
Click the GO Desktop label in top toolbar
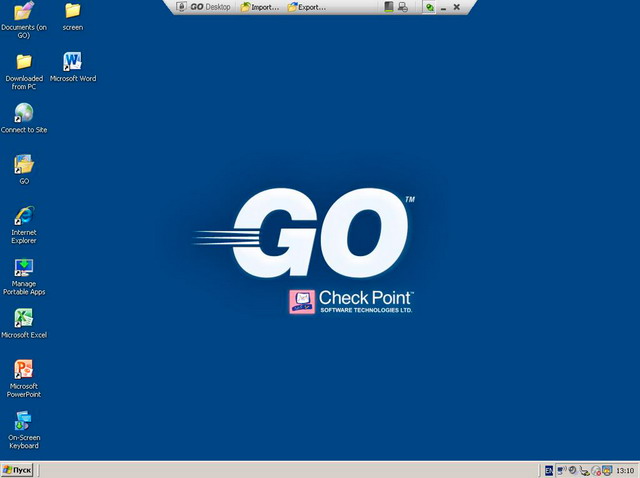click(210, 7)
